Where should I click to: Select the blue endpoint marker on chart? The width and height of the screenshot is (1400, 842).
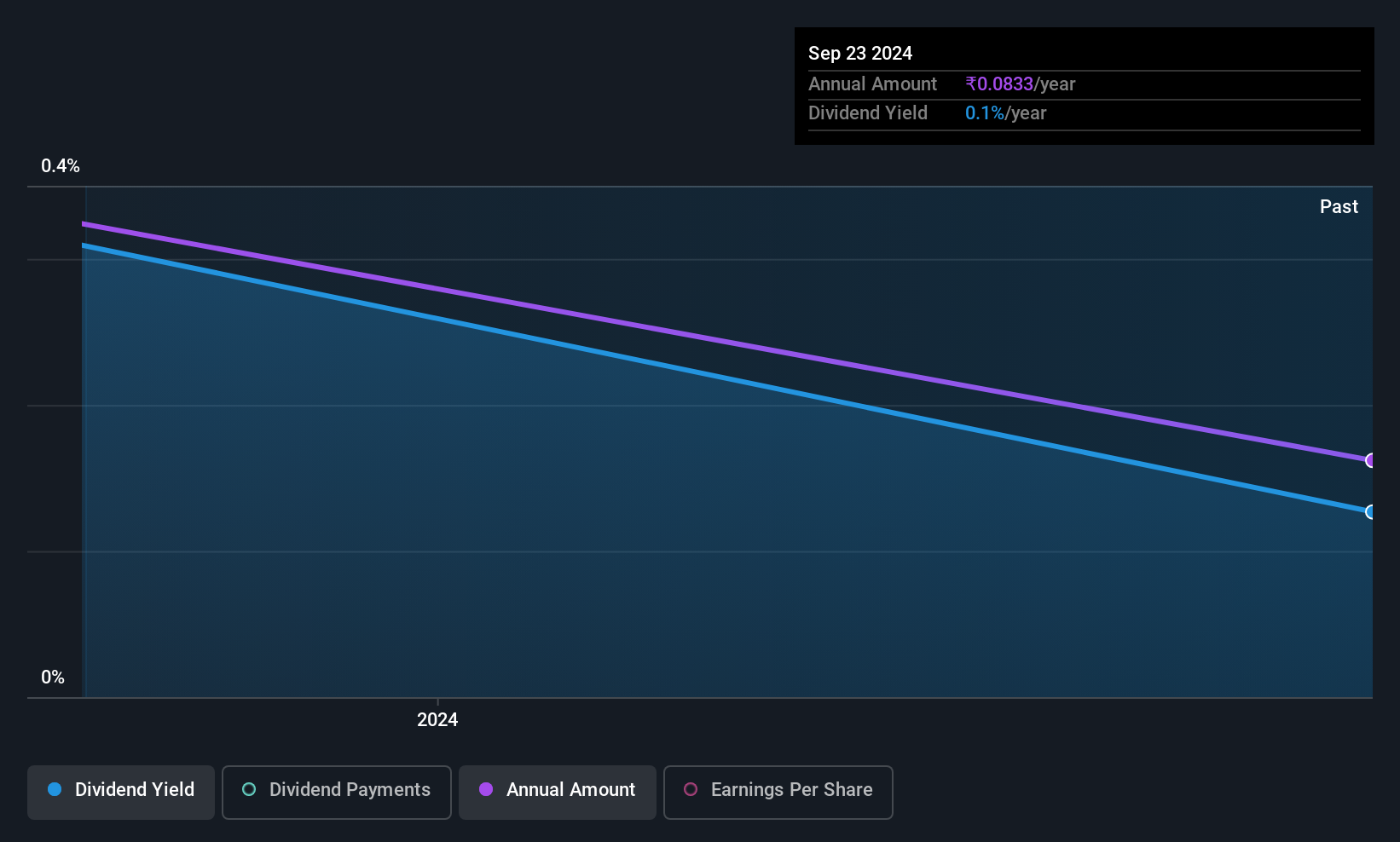tap(1370, 512)
